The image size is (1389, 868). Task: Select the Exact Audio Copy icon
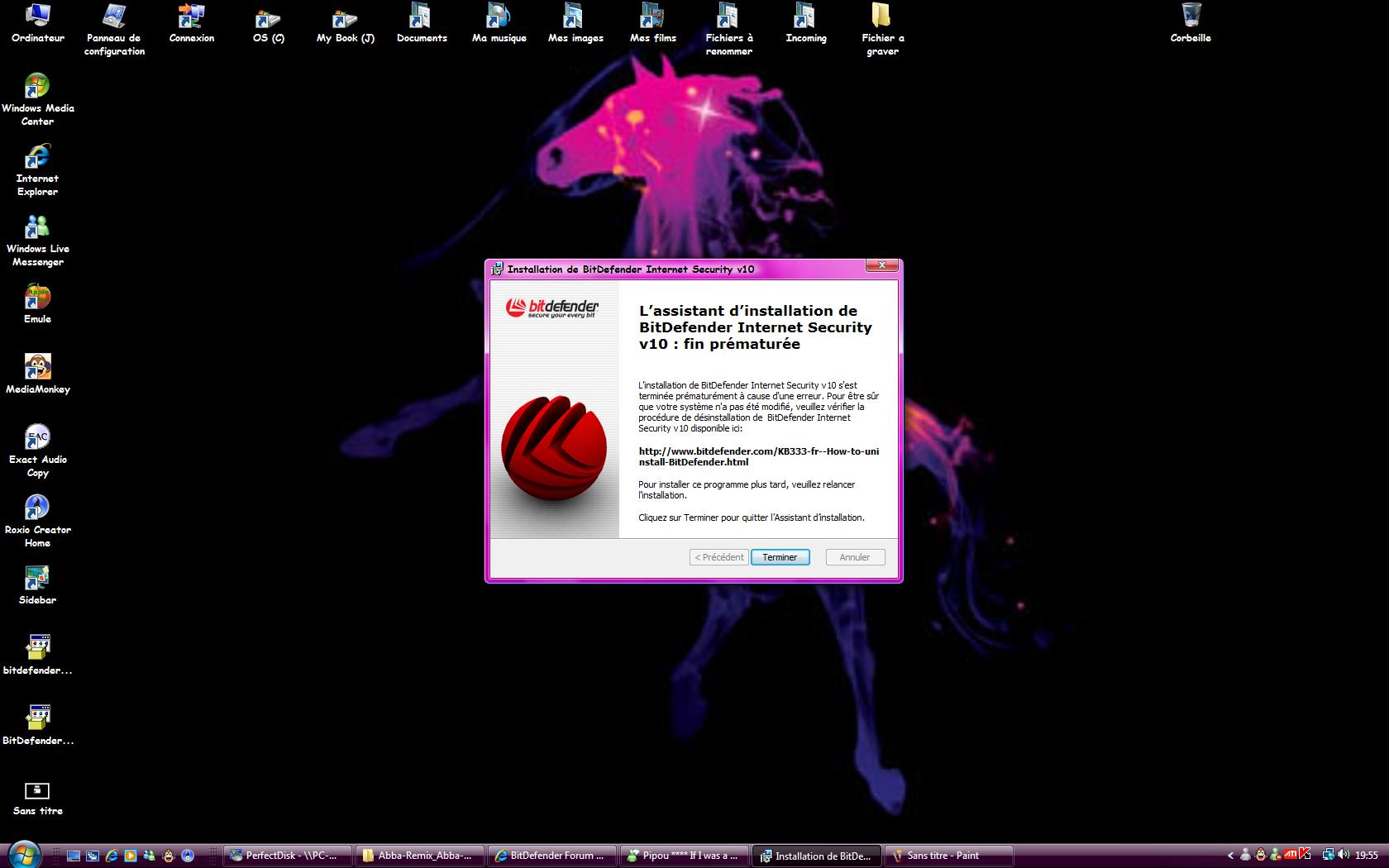[x=37, y=451]
